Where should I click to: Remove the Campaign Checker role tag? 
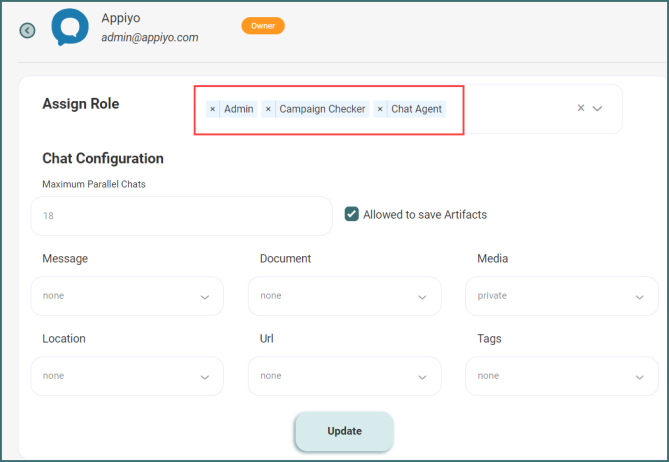(x=268, y=109)
